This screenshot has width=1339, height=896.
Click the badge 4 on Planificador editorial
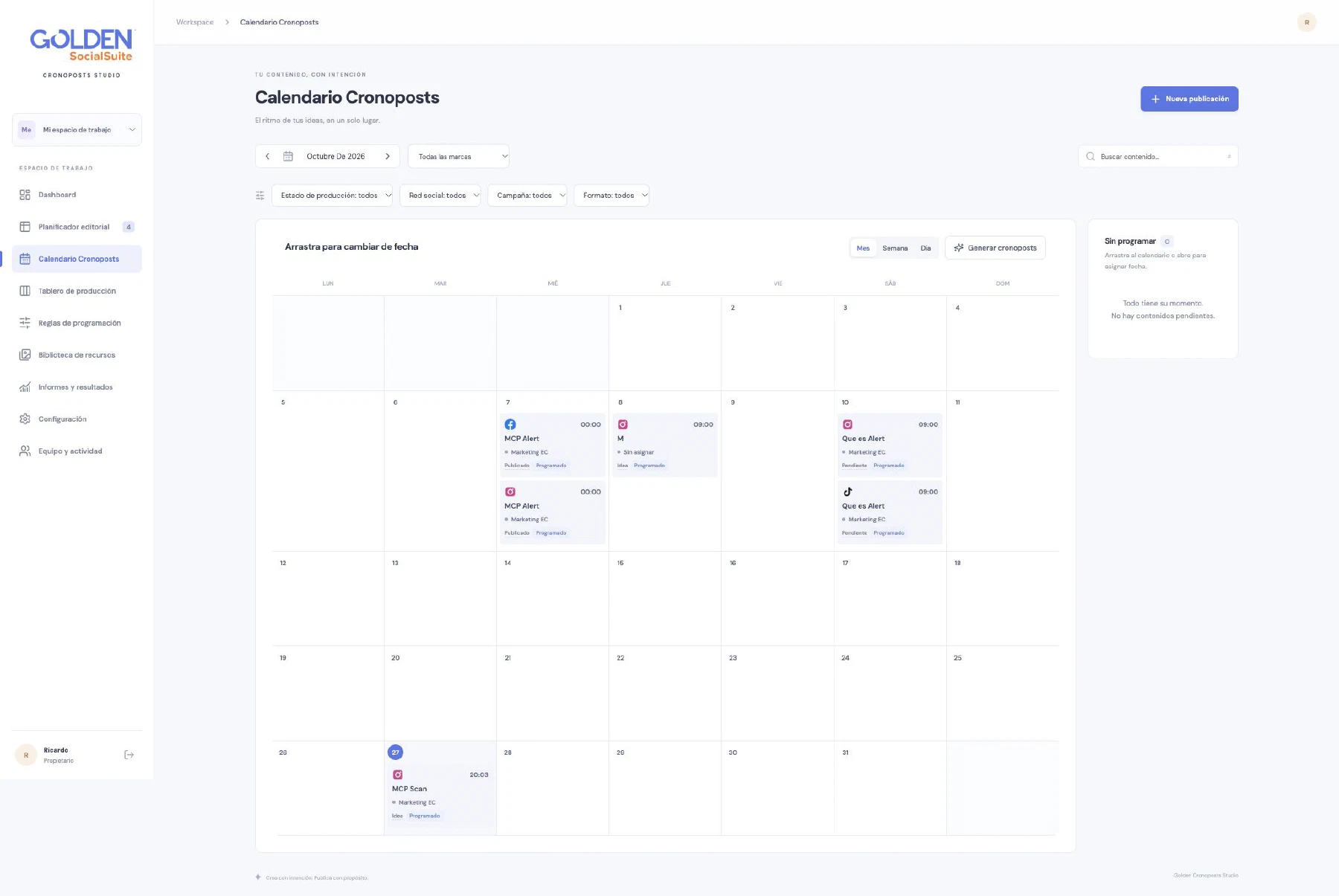click(129, 227)
